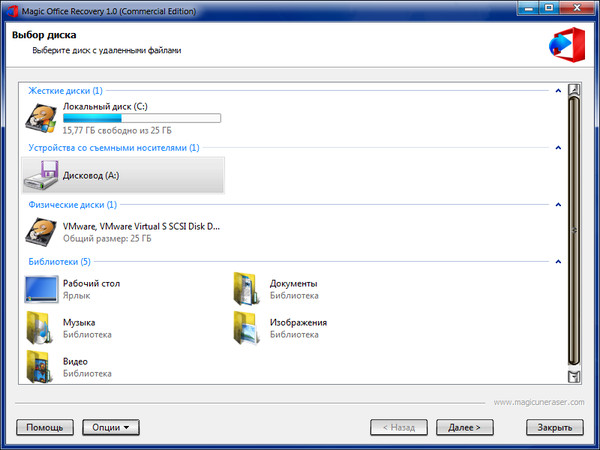Click the Далее > next button

465,427
